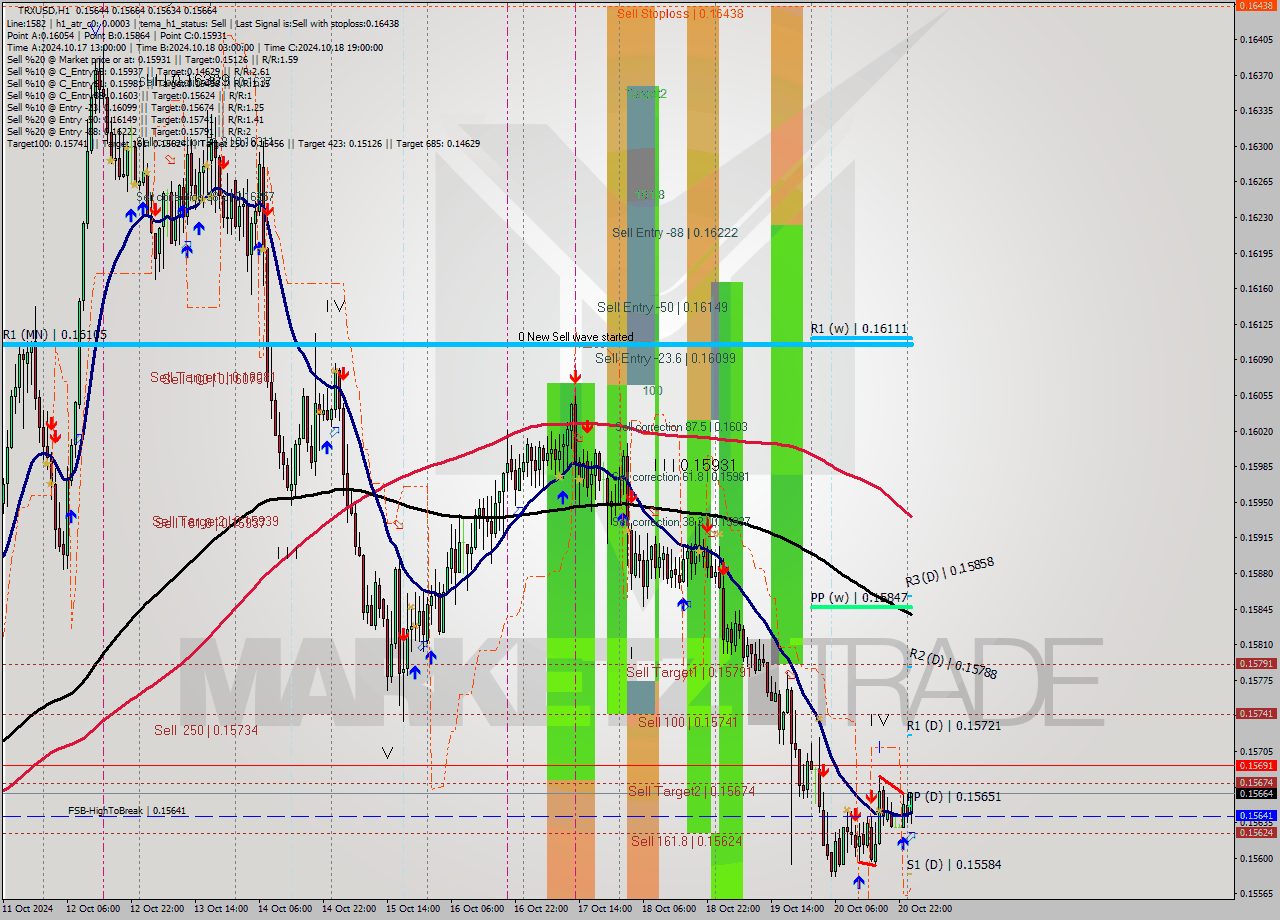Click the 0.15950 price scale value

tap(1256, 502)
